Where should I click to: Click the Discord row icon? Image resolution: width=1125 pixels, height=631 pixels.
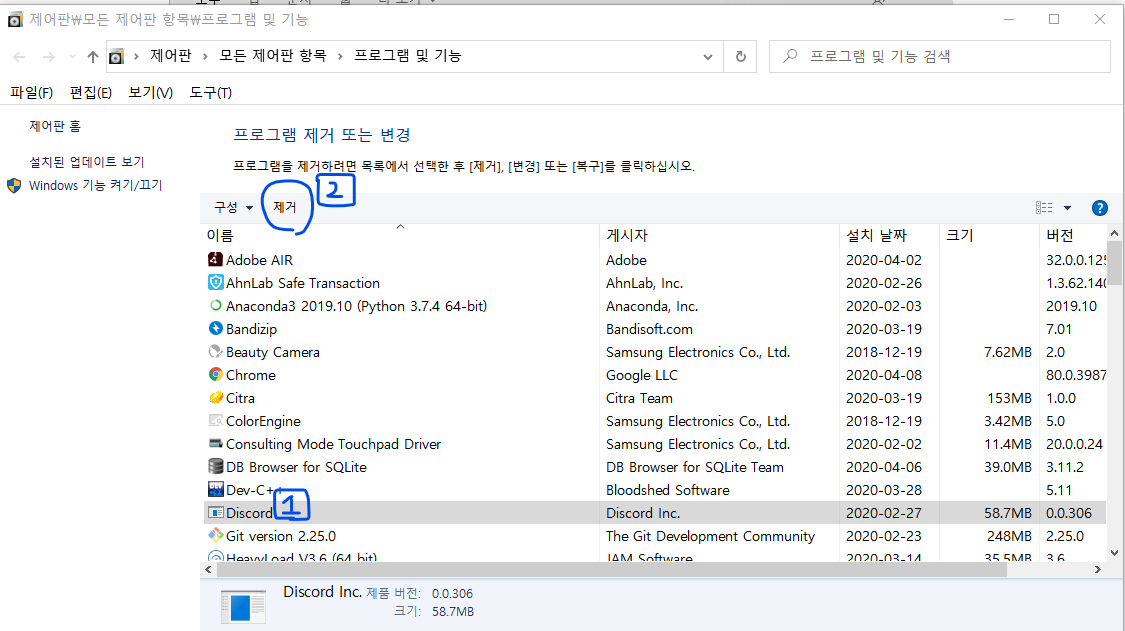[215, 513]
